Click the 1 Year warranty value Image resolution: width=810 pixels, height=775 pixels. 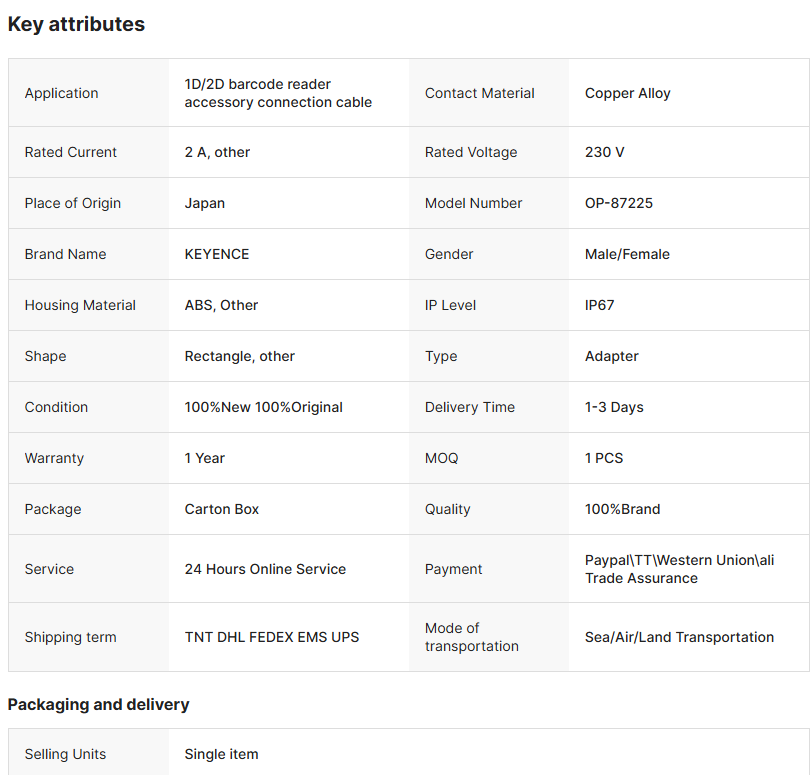(x=205, y=458)
